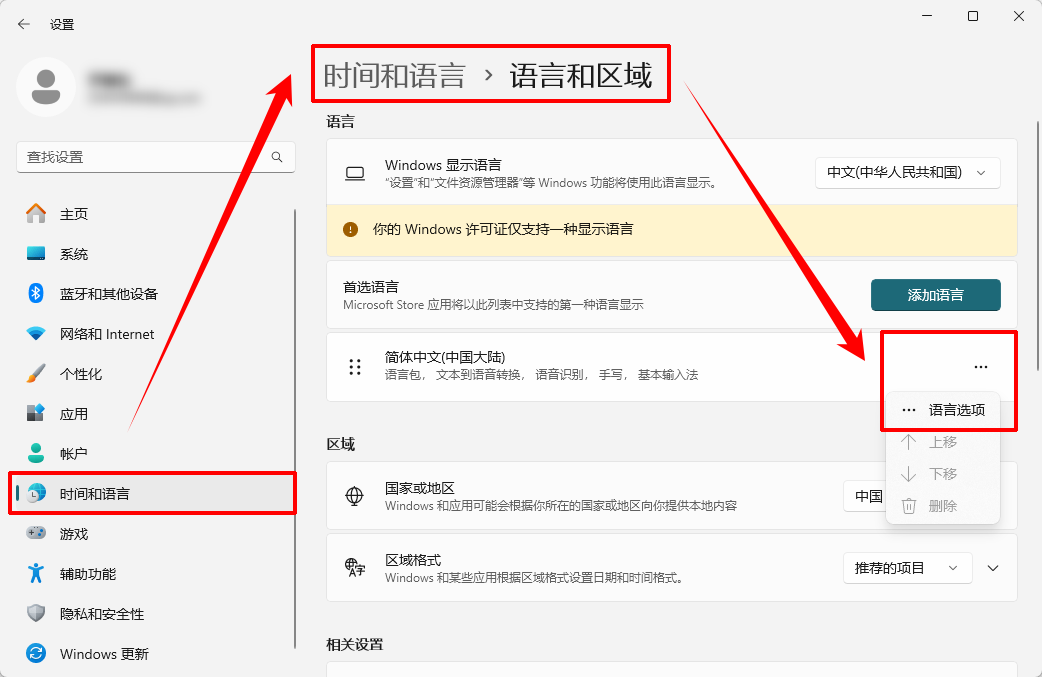Maximize the Settings window

[973, 16]
